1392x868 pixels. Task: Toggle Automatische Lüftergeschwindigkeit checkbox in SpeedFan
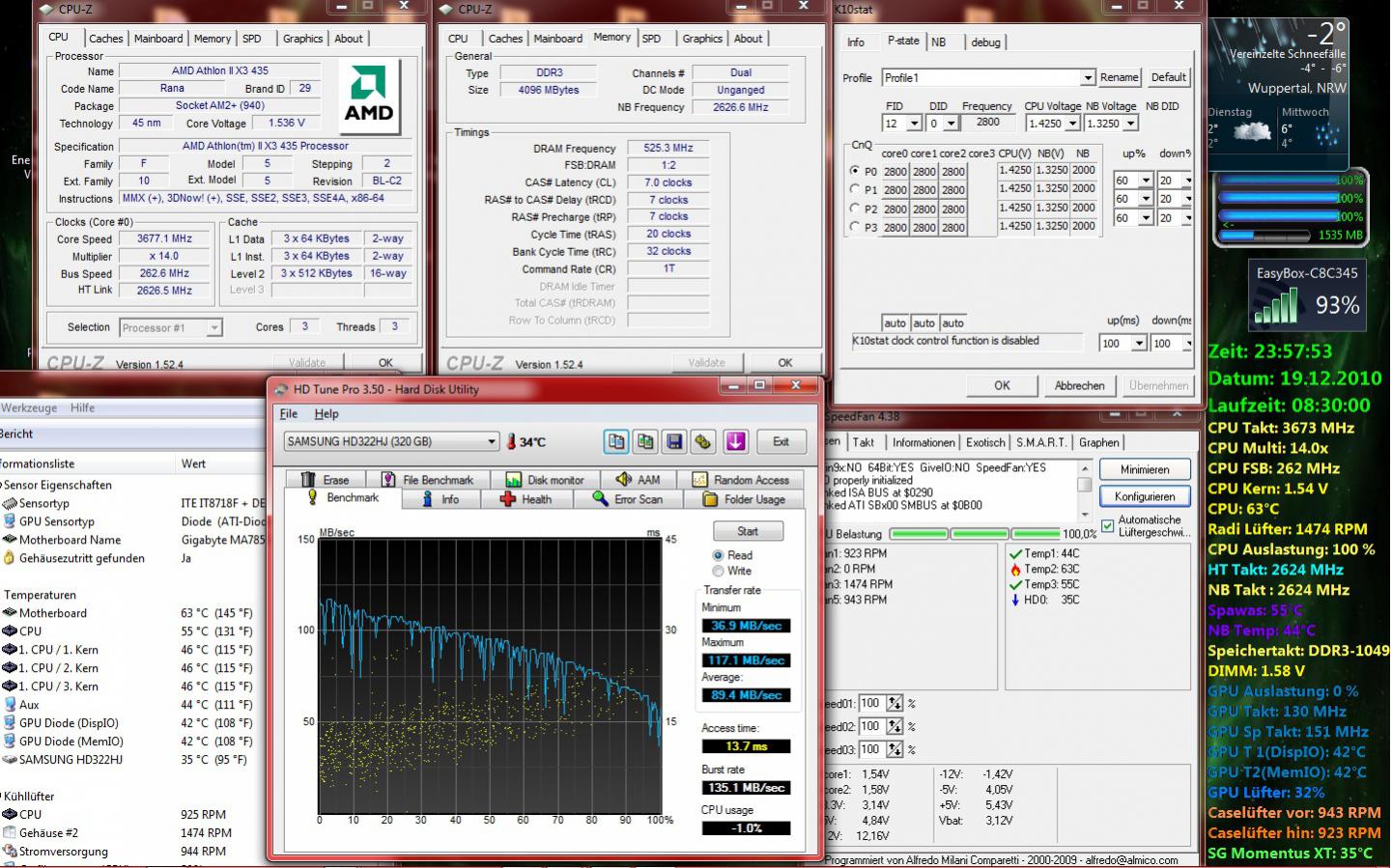pyautogui.click(x=1107, y=526)
